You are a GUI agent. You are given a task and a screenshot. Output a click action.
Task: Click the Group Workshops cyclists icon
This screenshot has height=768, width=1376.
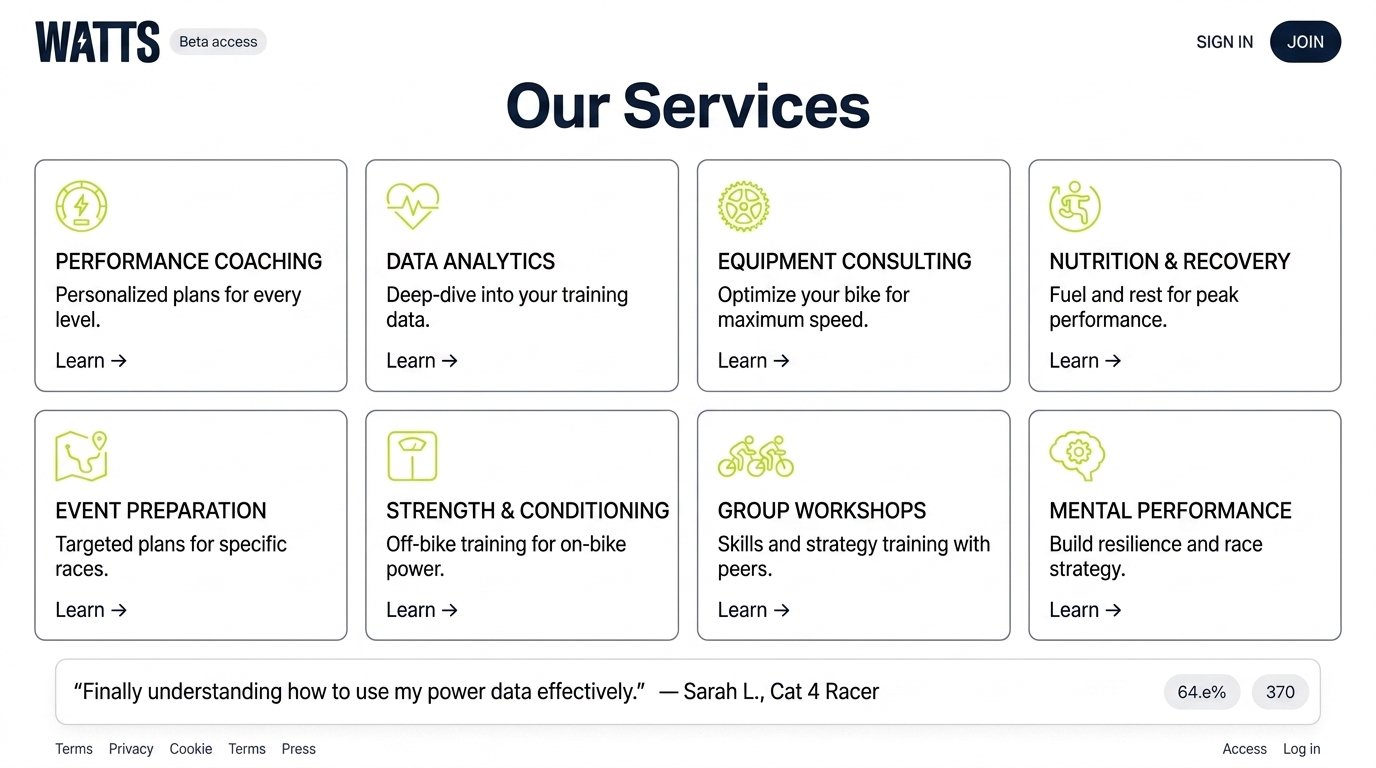755,456
